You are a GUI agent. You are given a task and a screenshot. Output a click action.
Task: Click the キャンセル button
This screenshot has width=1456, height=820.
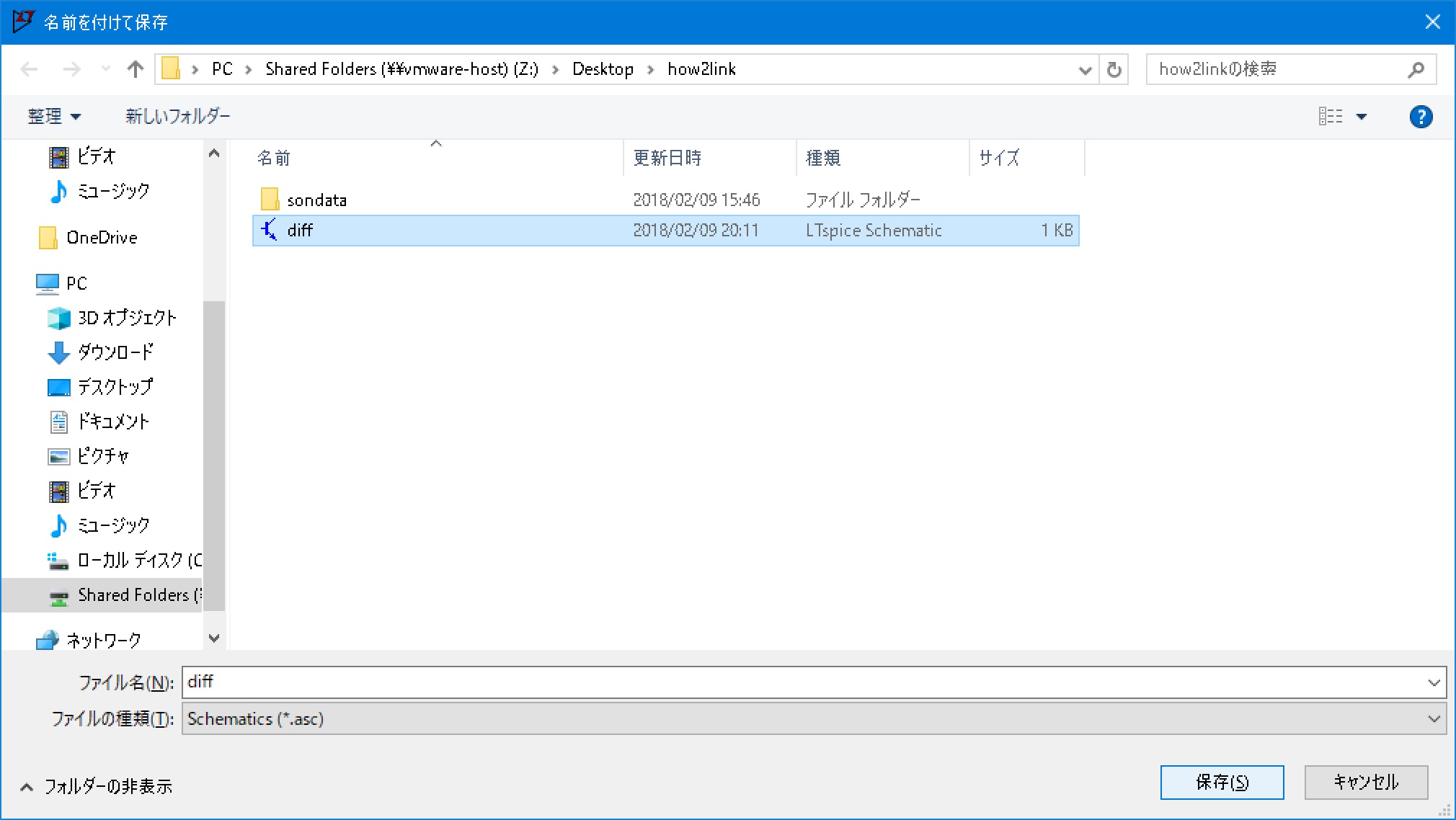[x=1366, y=783]
